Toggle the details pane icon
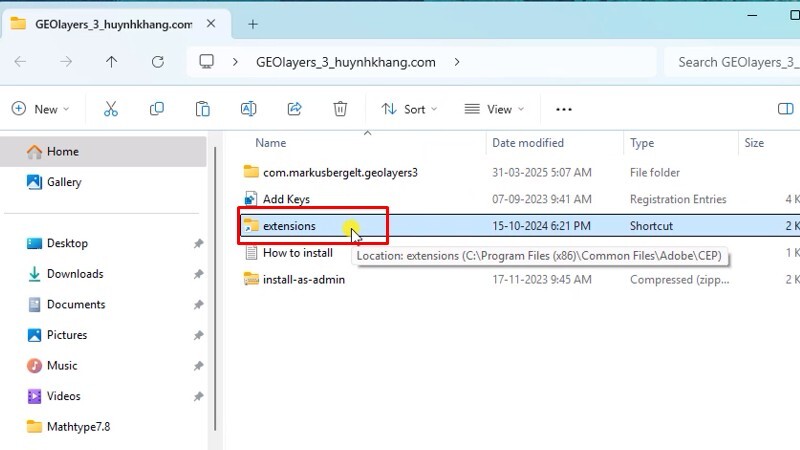This screenshot has width=800, height=450. [x=785, y=109]
